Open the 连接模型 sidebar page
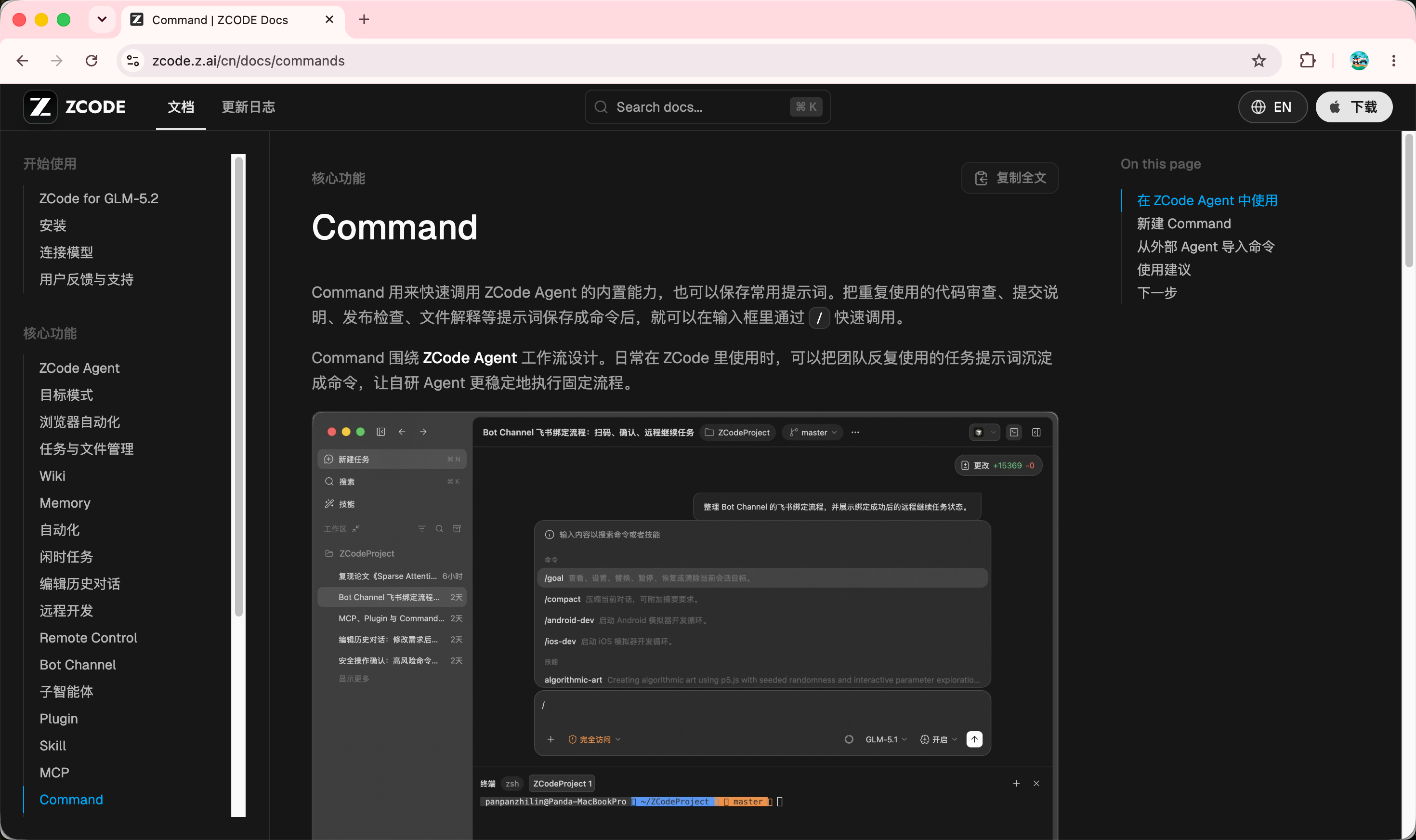Image resolution: width=1416 pixels, height=840 pixels. pos(66,252)
